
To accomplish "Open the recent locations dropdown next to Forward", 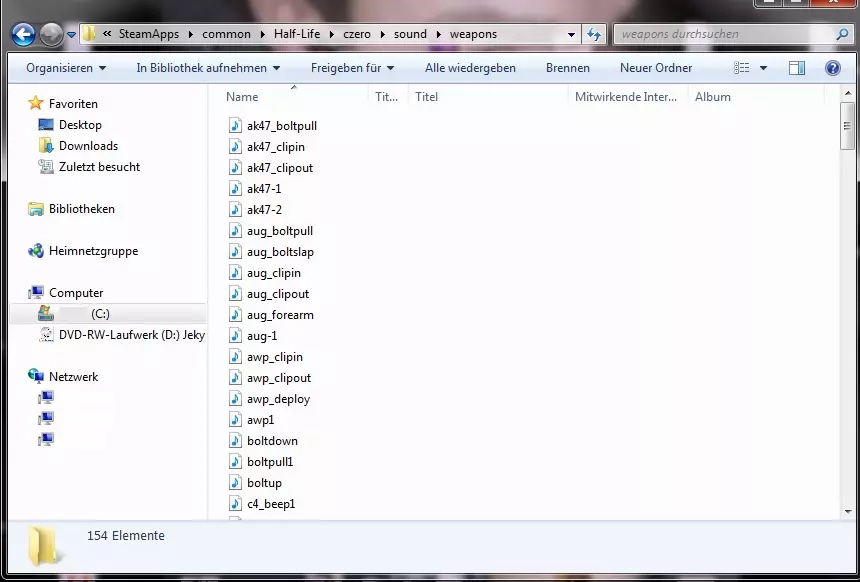I will pyautogui.click(x=71, y=35).
